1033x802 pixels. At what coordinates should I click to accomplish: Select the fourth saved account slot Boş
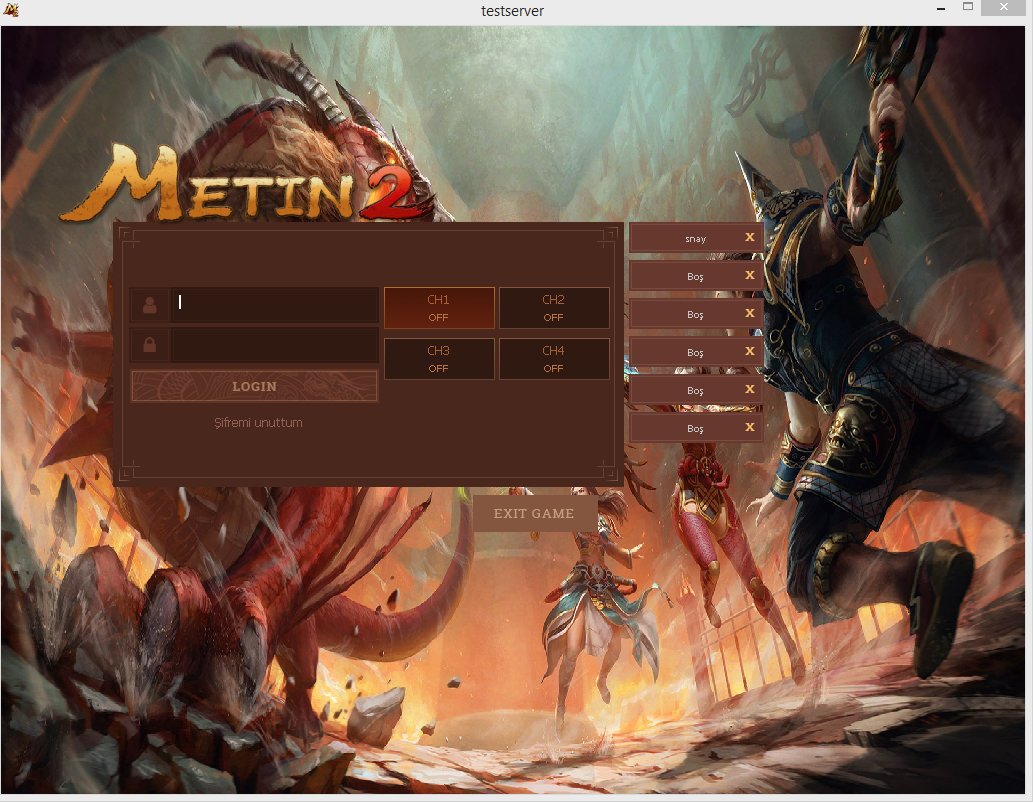point(695,353)
